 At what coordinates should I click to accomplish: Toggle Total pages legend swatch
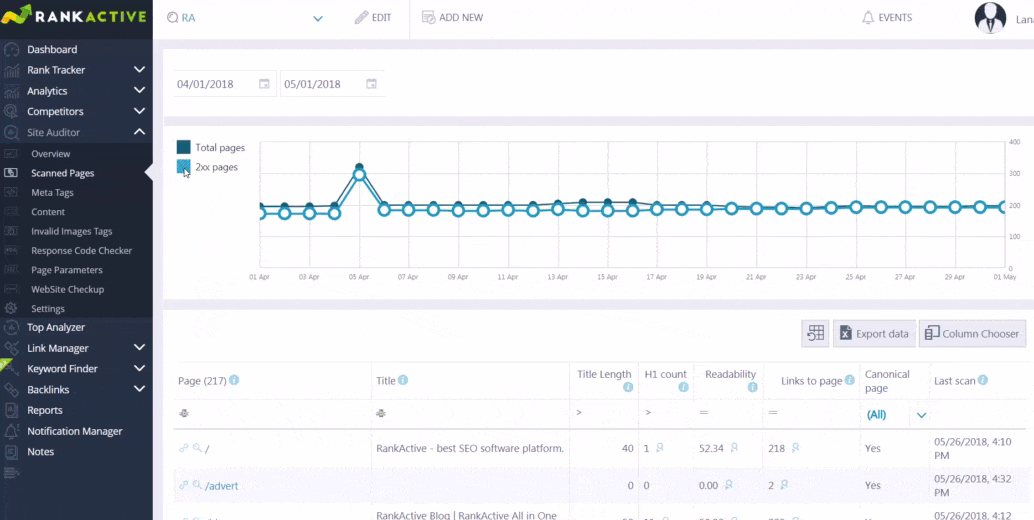(x=184, y=148)
